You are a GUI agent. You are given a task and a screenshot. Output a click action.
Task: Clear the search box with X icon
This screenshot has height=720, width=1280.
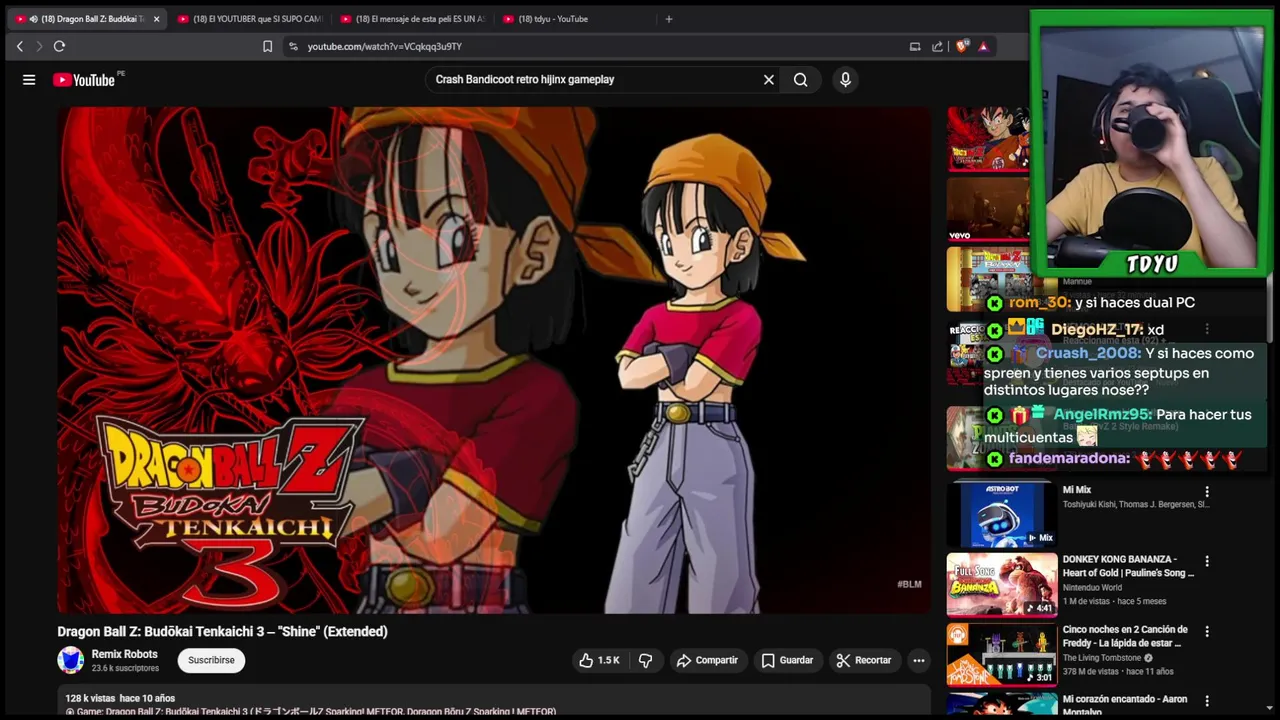point(769,80)
